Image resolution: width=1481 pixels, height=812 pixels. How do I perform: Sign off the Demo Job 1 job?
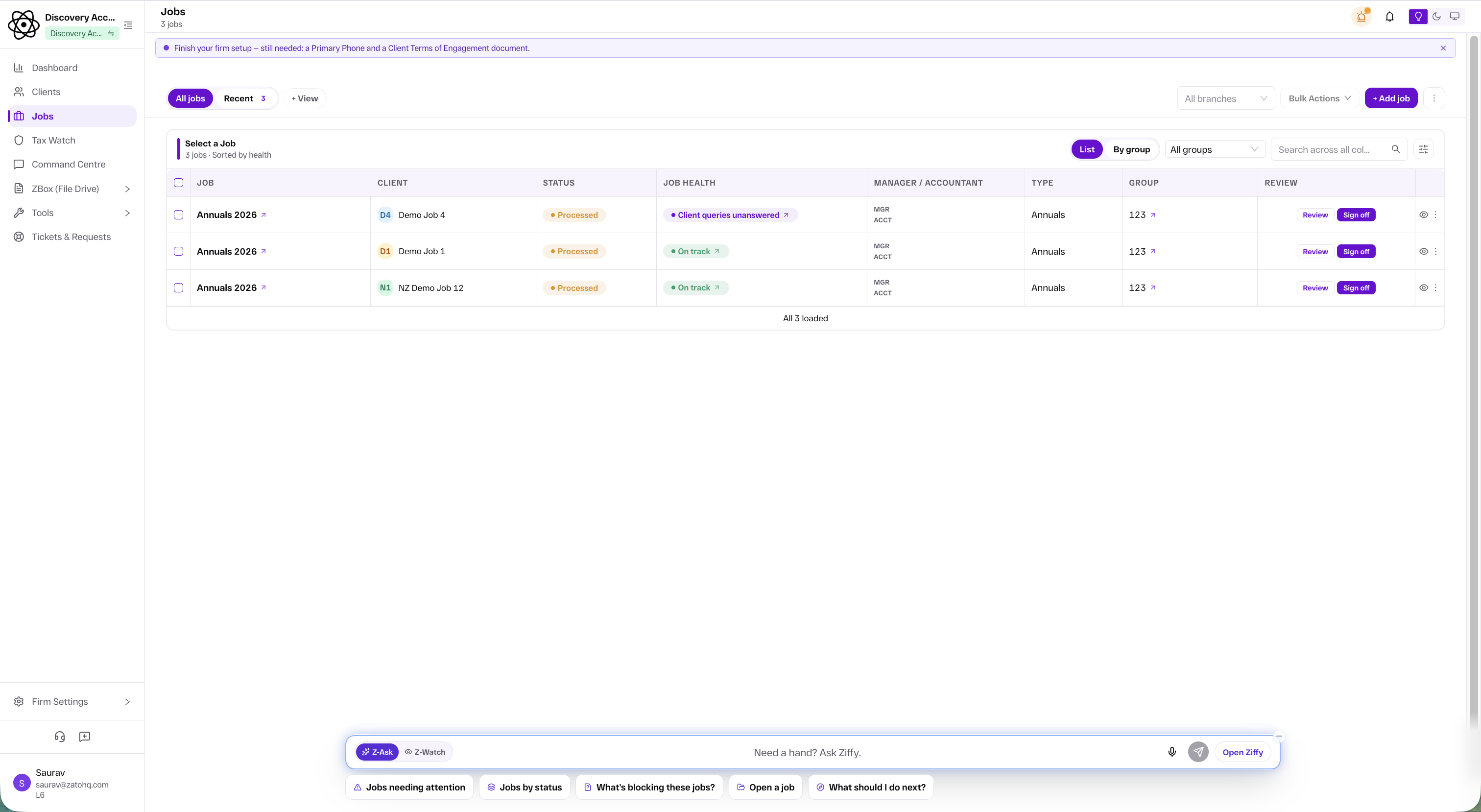[x=1356, y=251]
